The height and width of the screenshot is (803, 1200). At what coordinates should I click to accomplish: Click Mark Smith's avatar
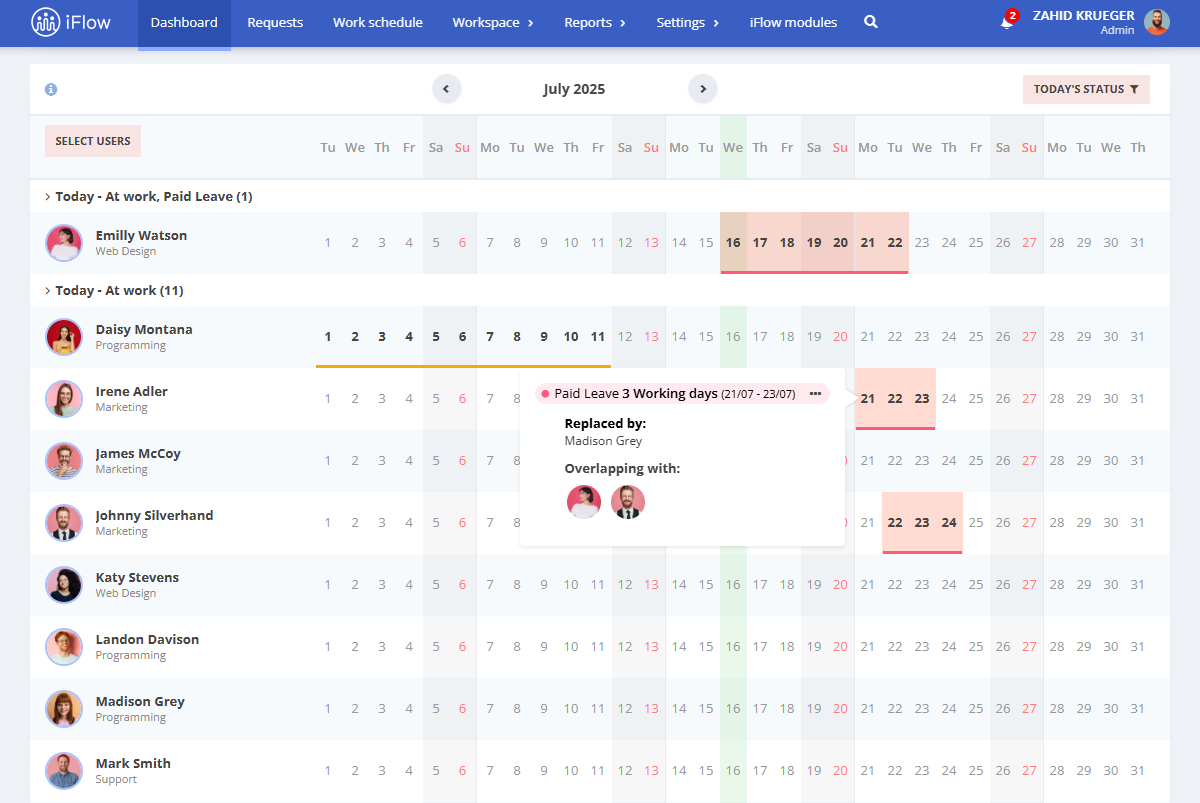(x=64, y=771)
